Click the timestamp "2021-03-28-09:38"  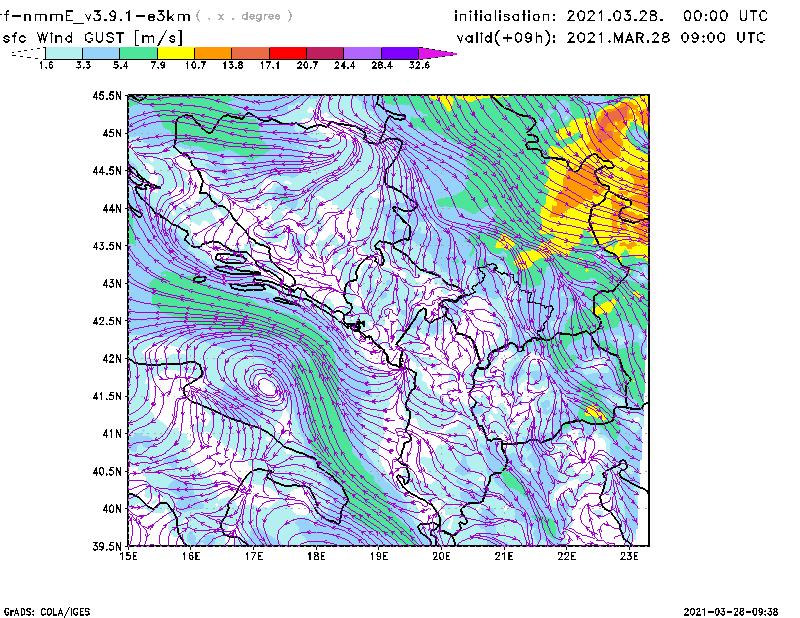(x=731, y=612)
